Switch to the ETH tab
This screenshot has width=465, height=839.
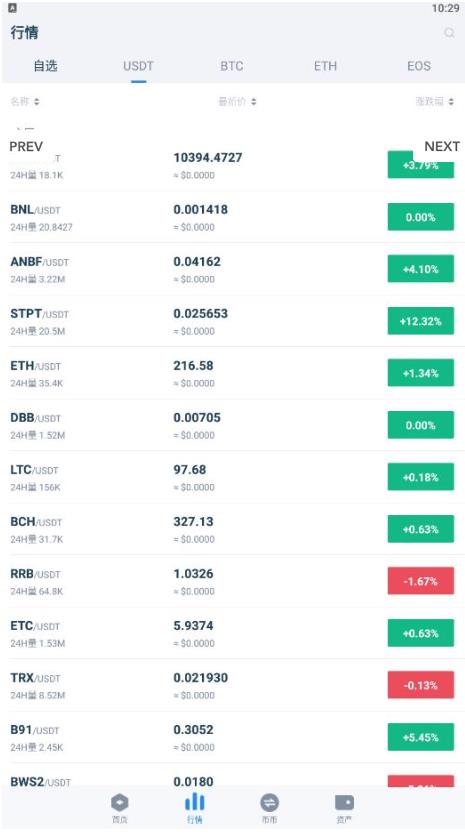tap(325, 66)
